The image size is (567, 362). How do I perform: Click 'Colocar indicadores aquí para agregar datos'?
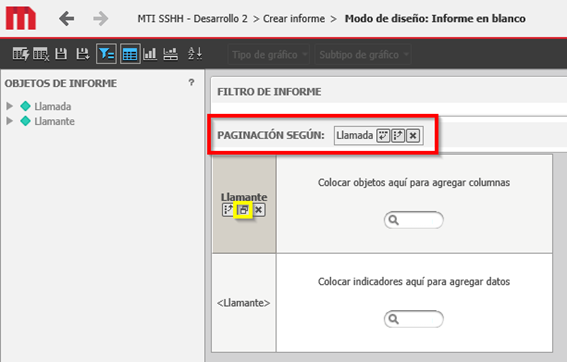[x=414, y=281]
